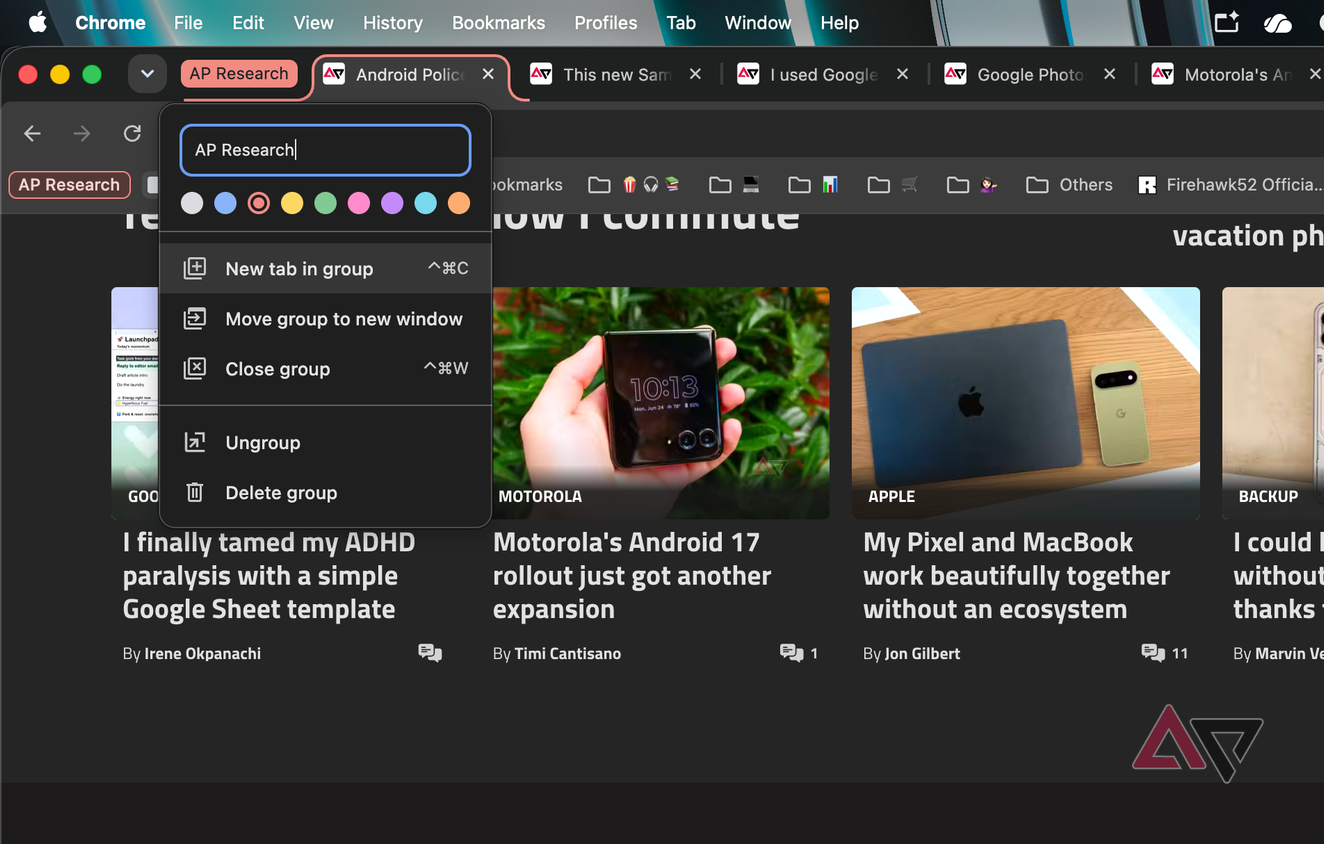Click the group name text field
Screen dimensions: 1324x844
pos(325,150)
